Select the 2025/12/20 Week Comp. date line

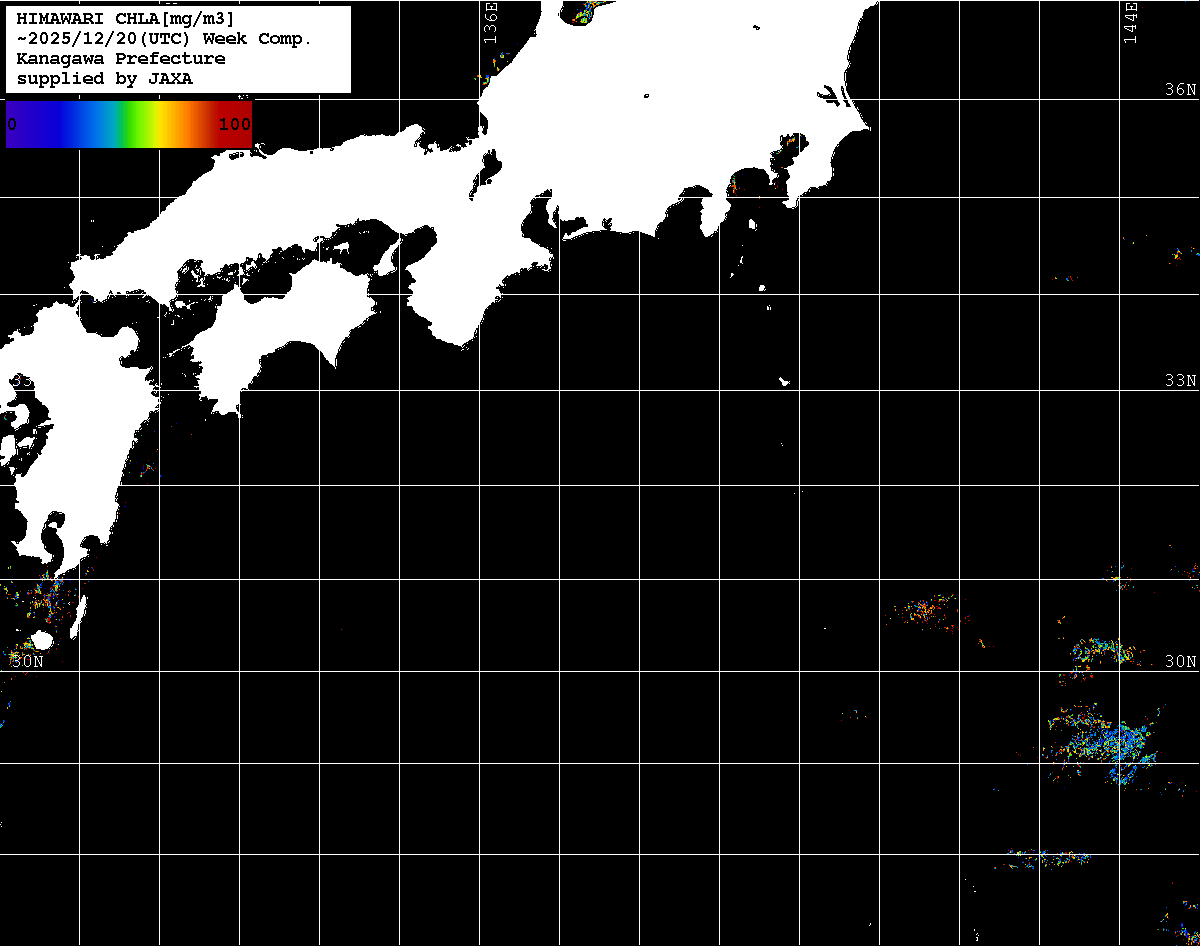(x=165, y=39)
